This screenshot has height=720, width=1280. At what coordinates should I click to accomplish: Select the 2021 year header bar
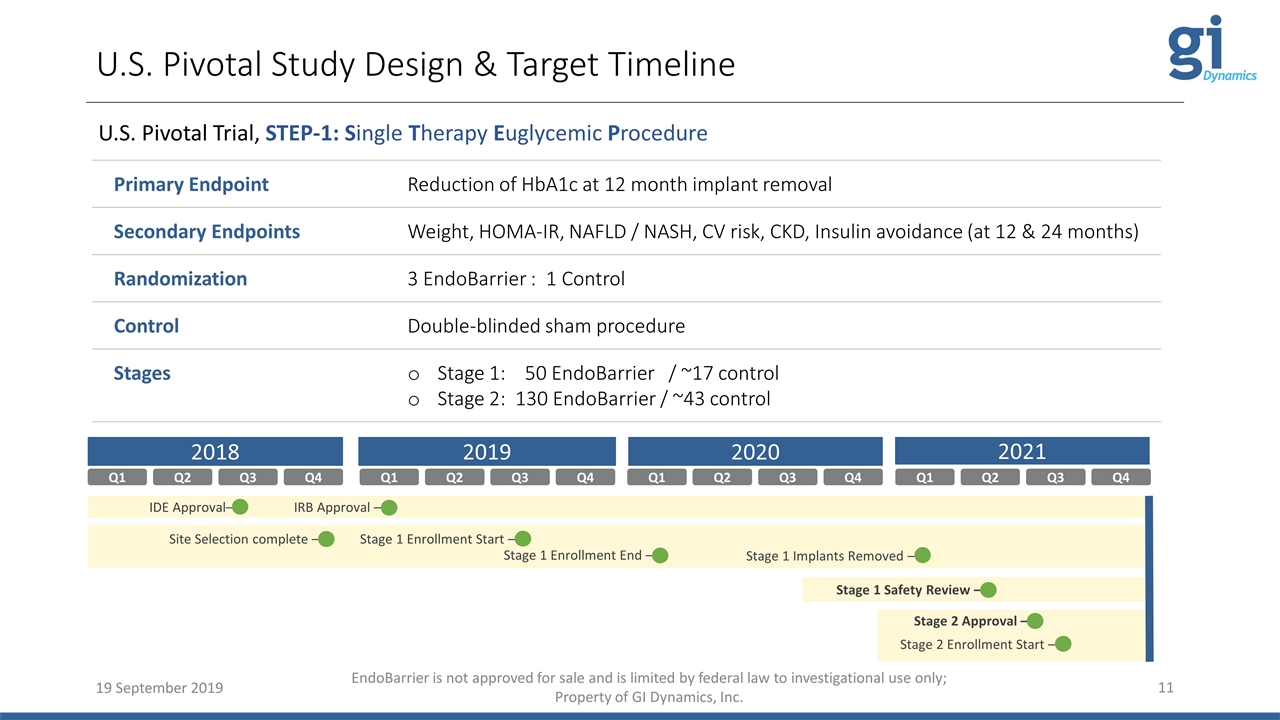(1022, 451)
